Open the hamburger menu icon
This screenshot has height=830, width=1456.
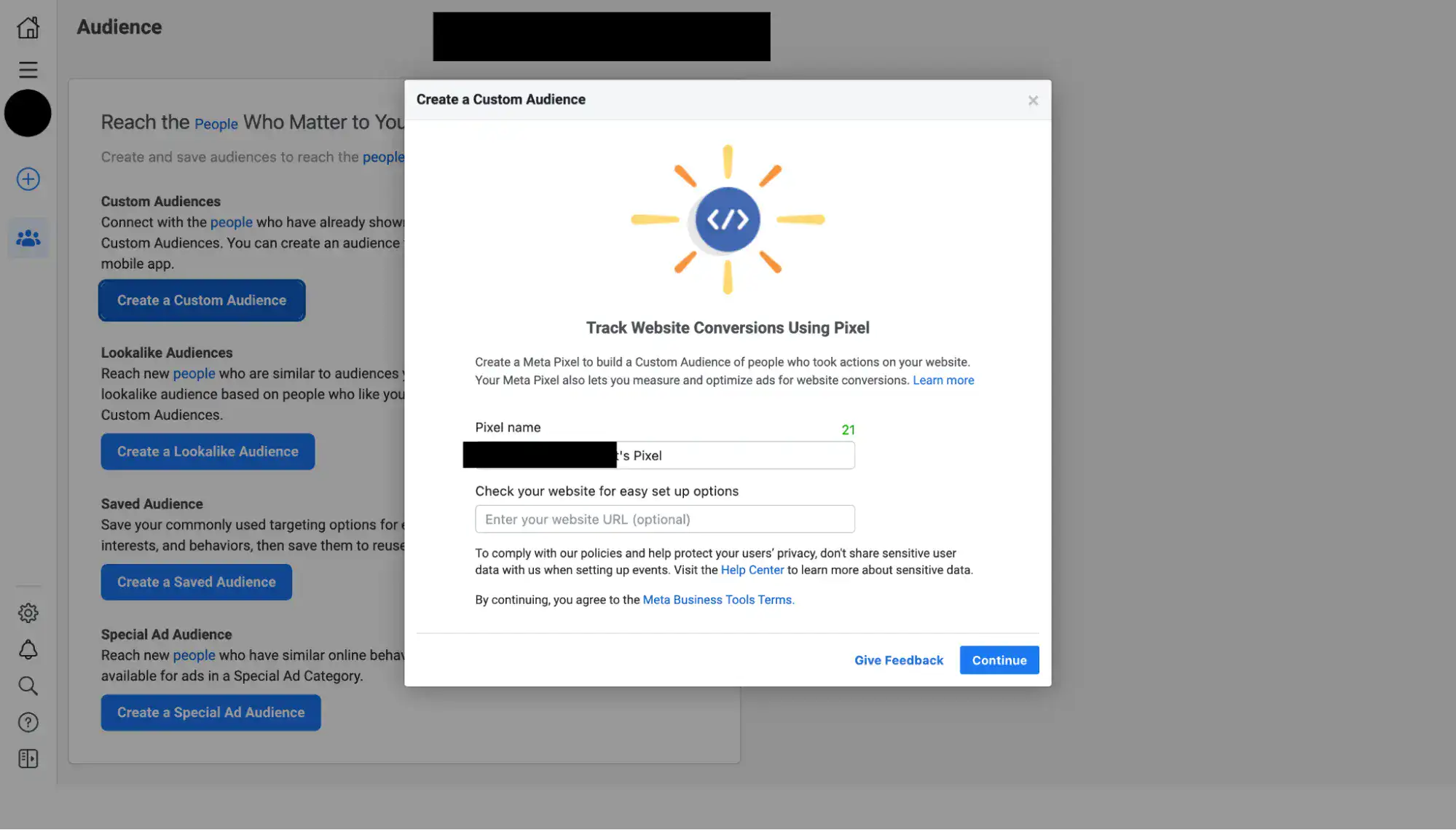[28, 69]
